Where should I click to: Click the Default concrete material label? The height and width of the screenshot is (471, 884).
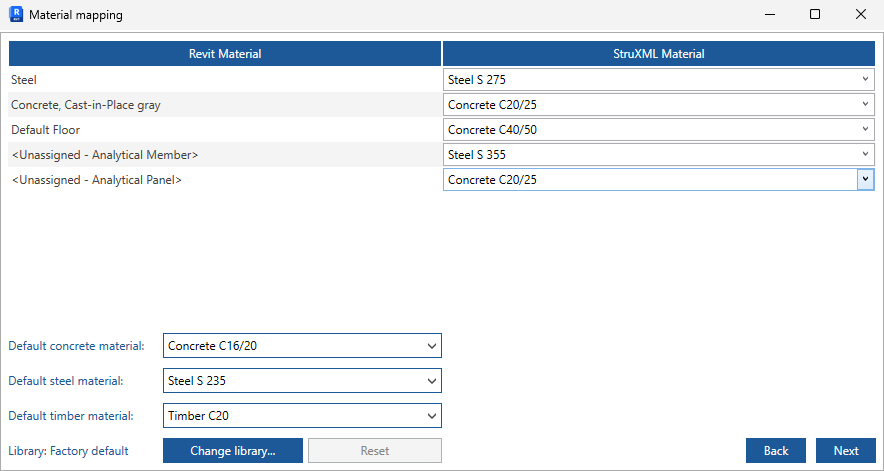tap(76, 346)
